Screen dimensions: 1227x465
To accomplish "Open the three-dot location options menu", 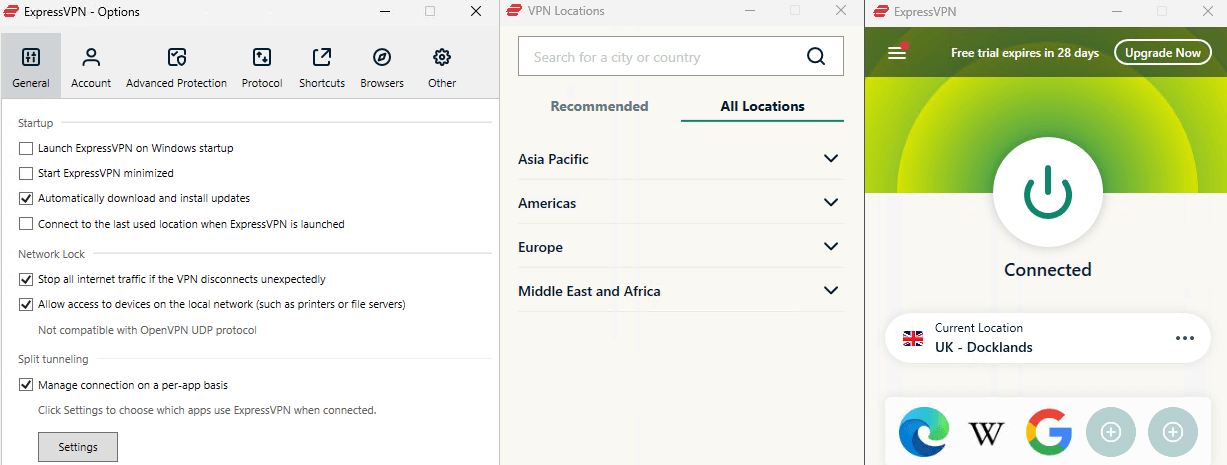I will point(1185,338).
